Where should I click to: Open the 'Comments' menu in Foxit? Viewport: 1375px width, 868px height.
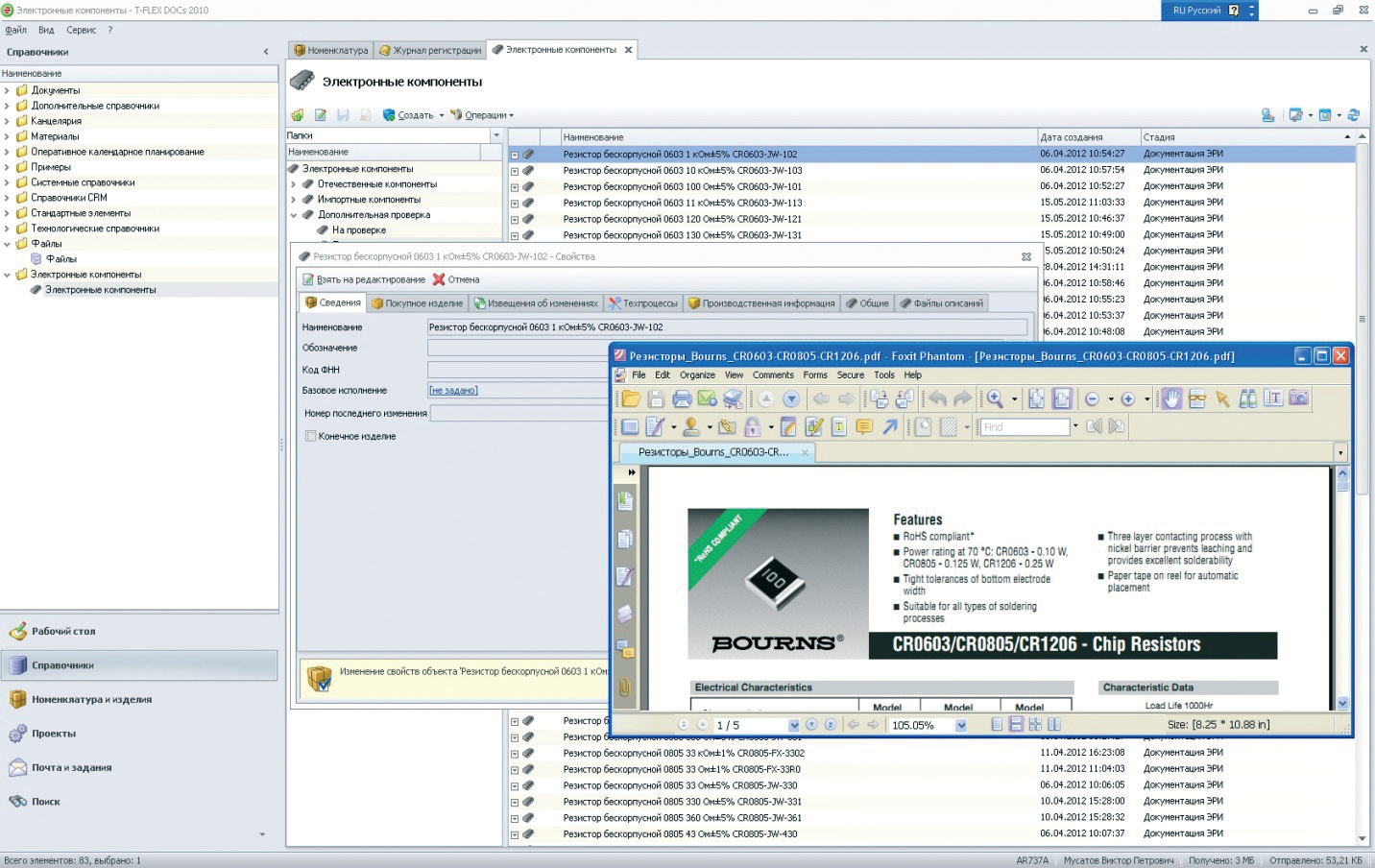coord(772,375)
